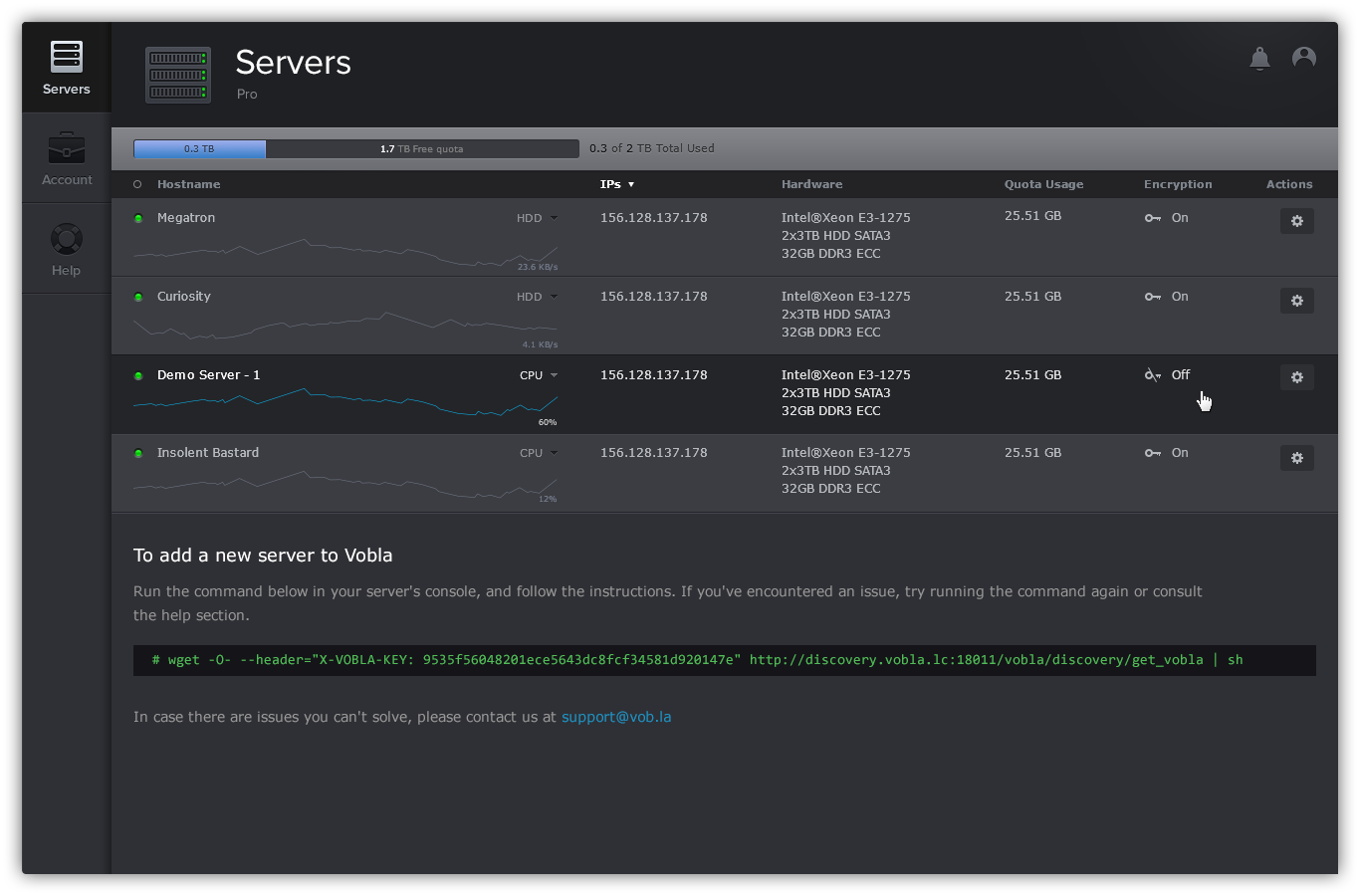Click the large Servers rack icon in header
1360x896 pixels.
pyautogui.click(x=178, y=75)
